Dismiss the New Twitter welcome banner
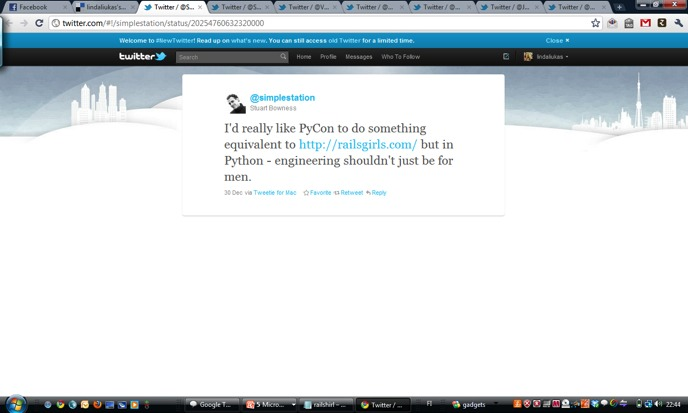 pos(557,40)
